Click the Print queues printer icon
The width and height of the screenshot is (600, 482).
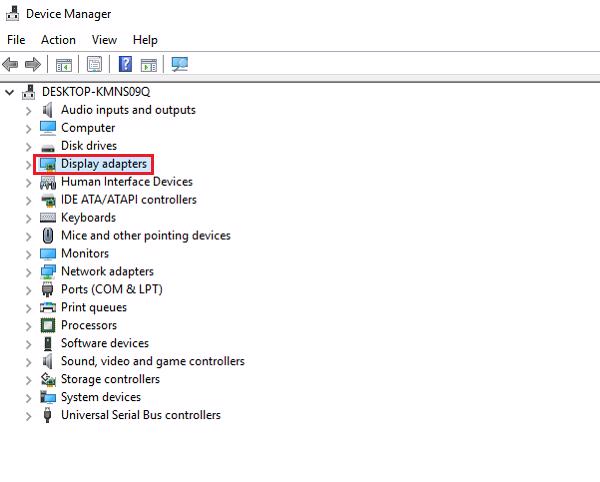click(48, 308)
